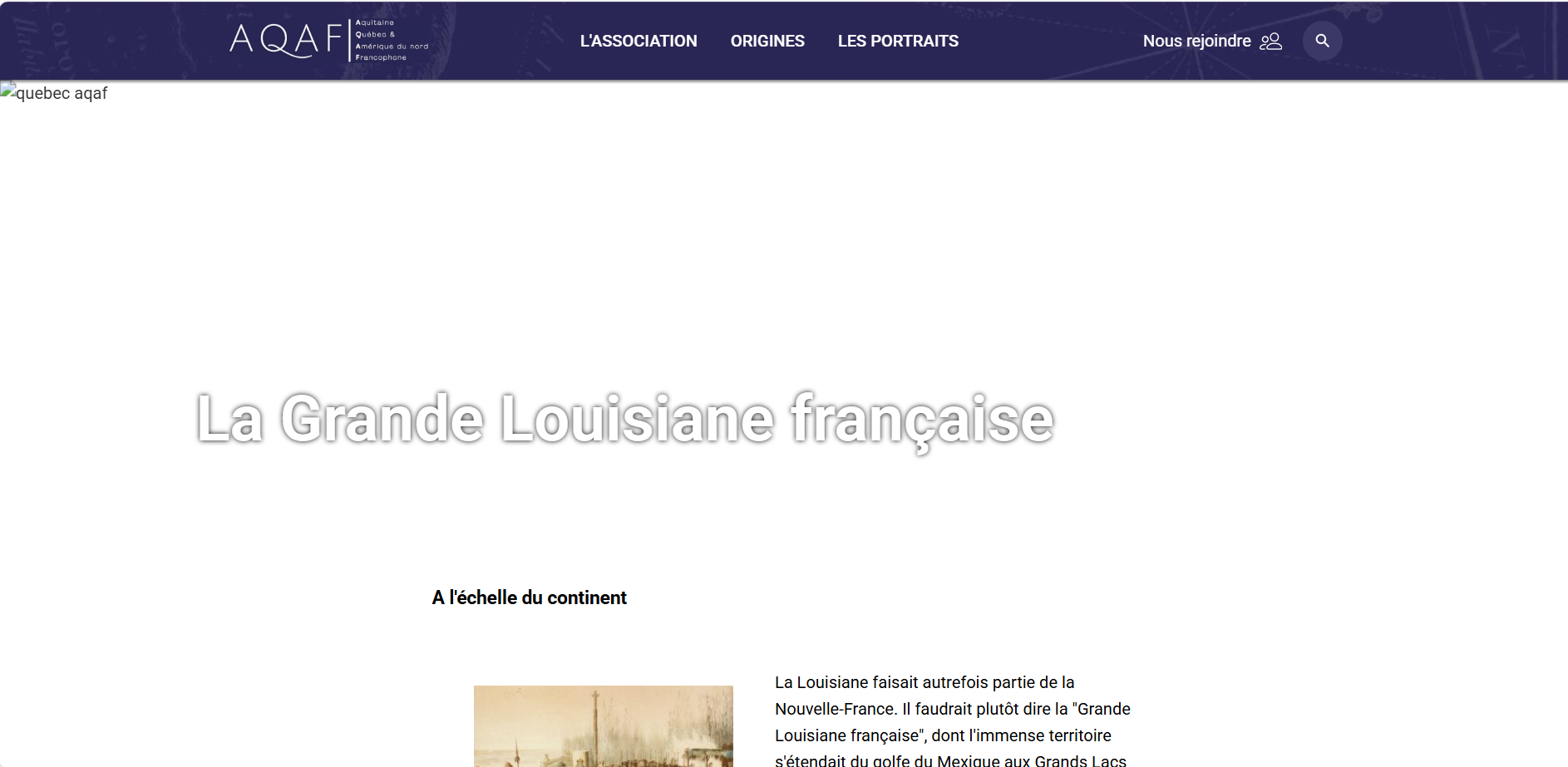Click the word "française" in the large title
1568x767 pixels.
tap(921, 419)
